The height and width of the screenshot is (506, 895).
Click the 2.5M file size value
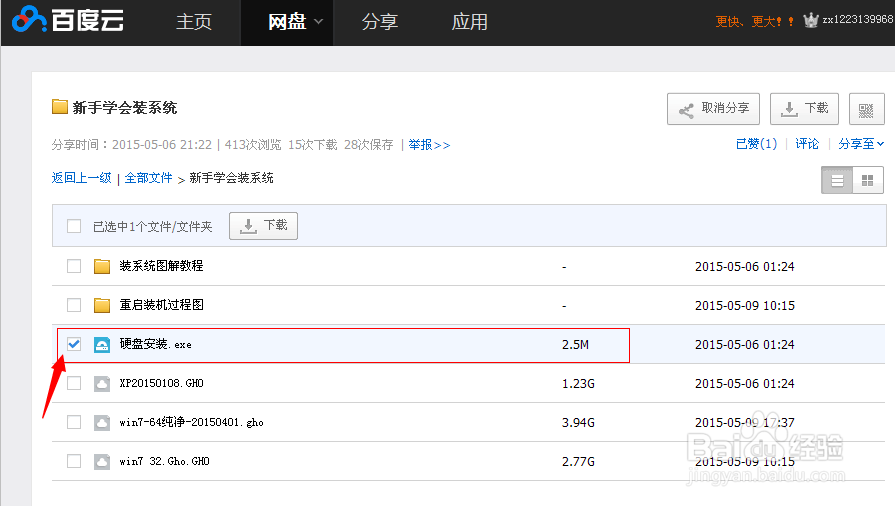pyautogui.click(x=575, y=345)
